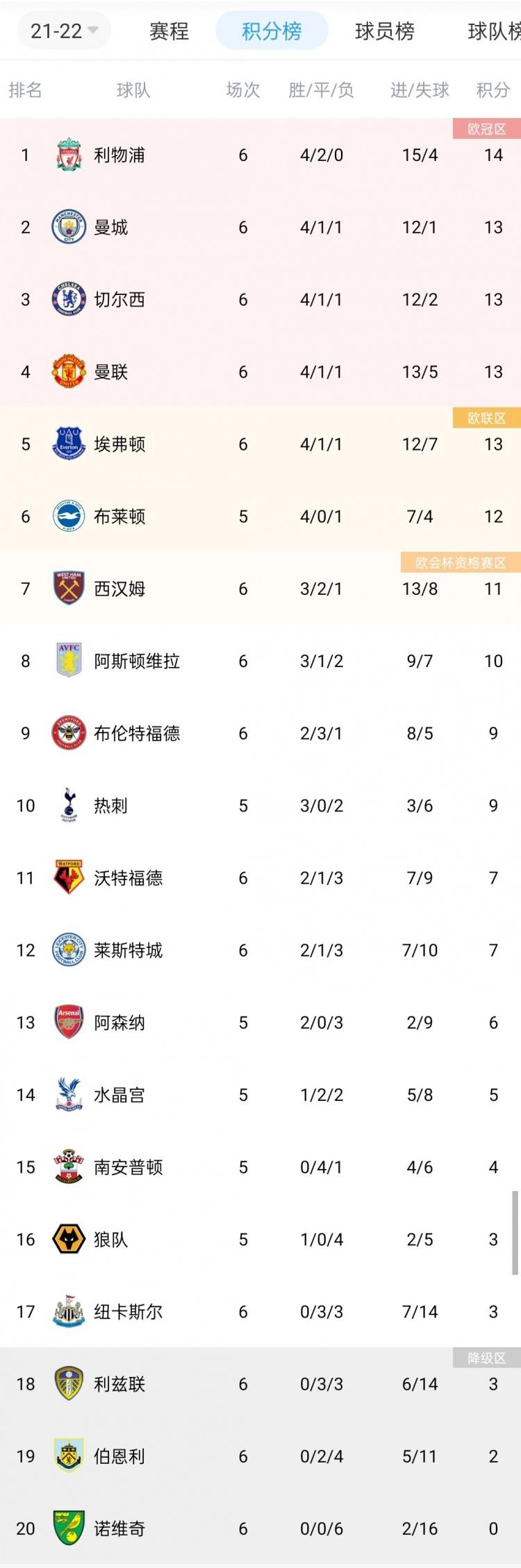Tap the West Ham crest
The height and width of the screenshot is (1568, 521).
pos(69,589)
